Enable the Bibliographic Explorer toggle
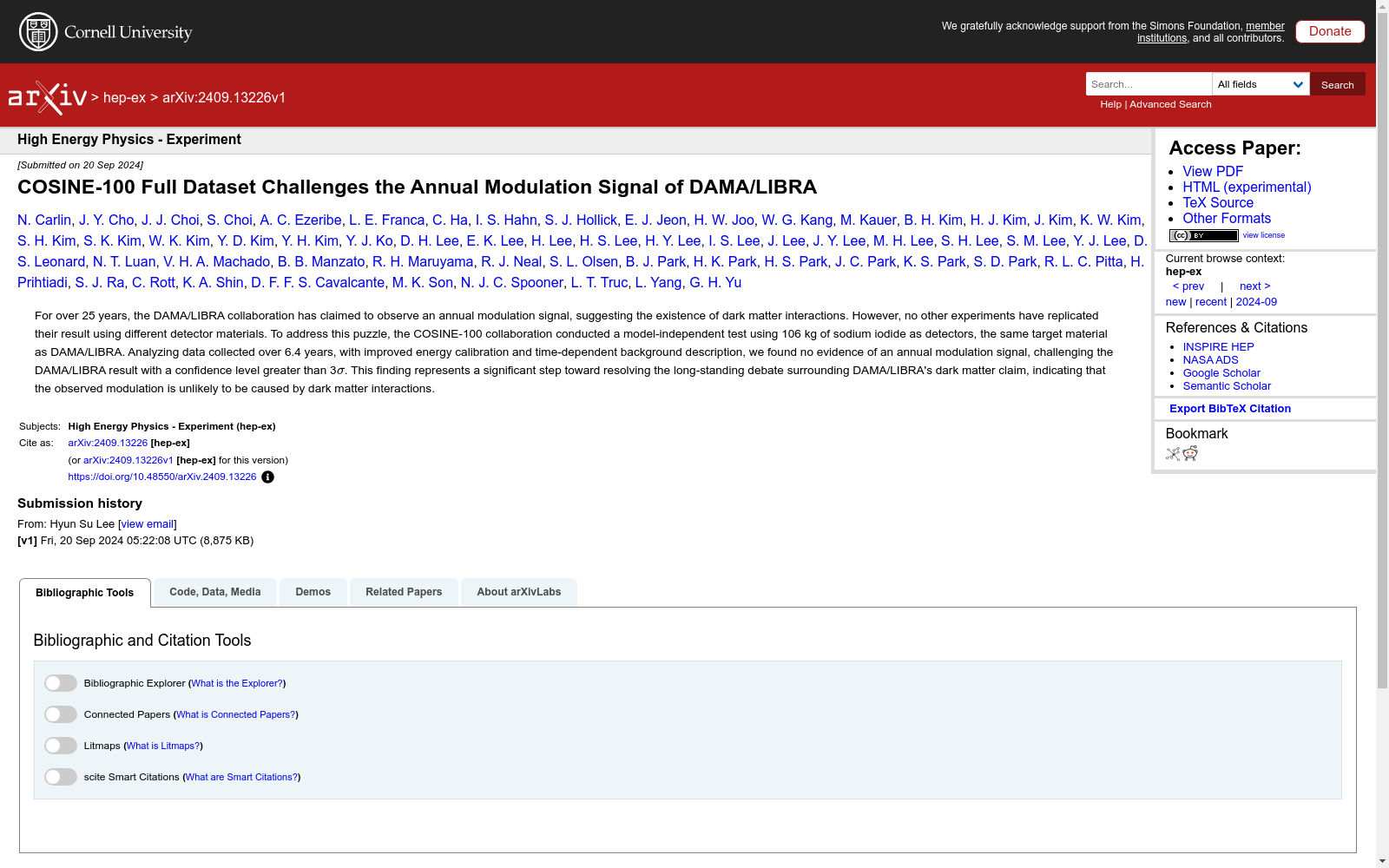This screenshot has height=868, width=1389. pyautogui.click(x=61, y=683)
